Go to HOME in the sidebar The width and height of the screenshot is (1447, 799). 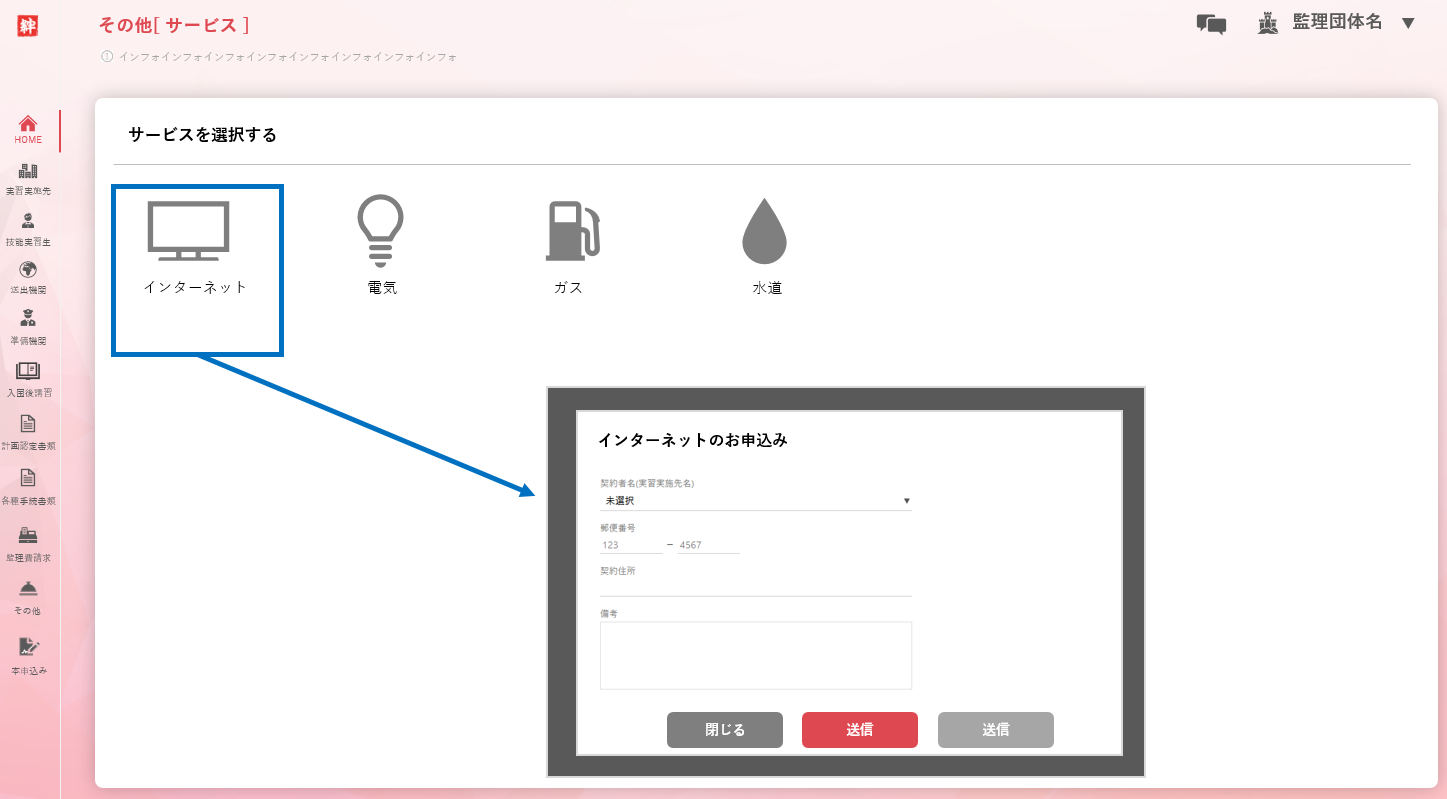(x=28, y=130)
